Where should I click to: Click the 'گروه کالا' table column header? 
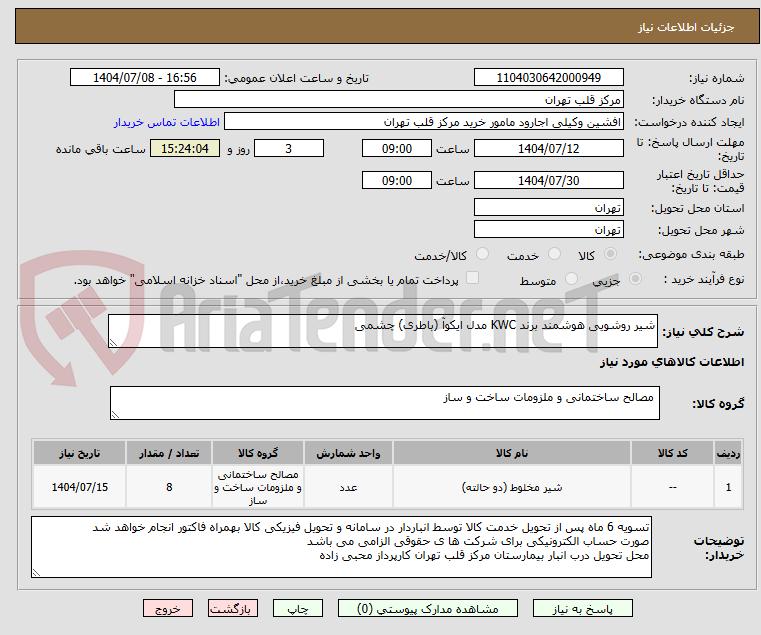pos(258,453)
